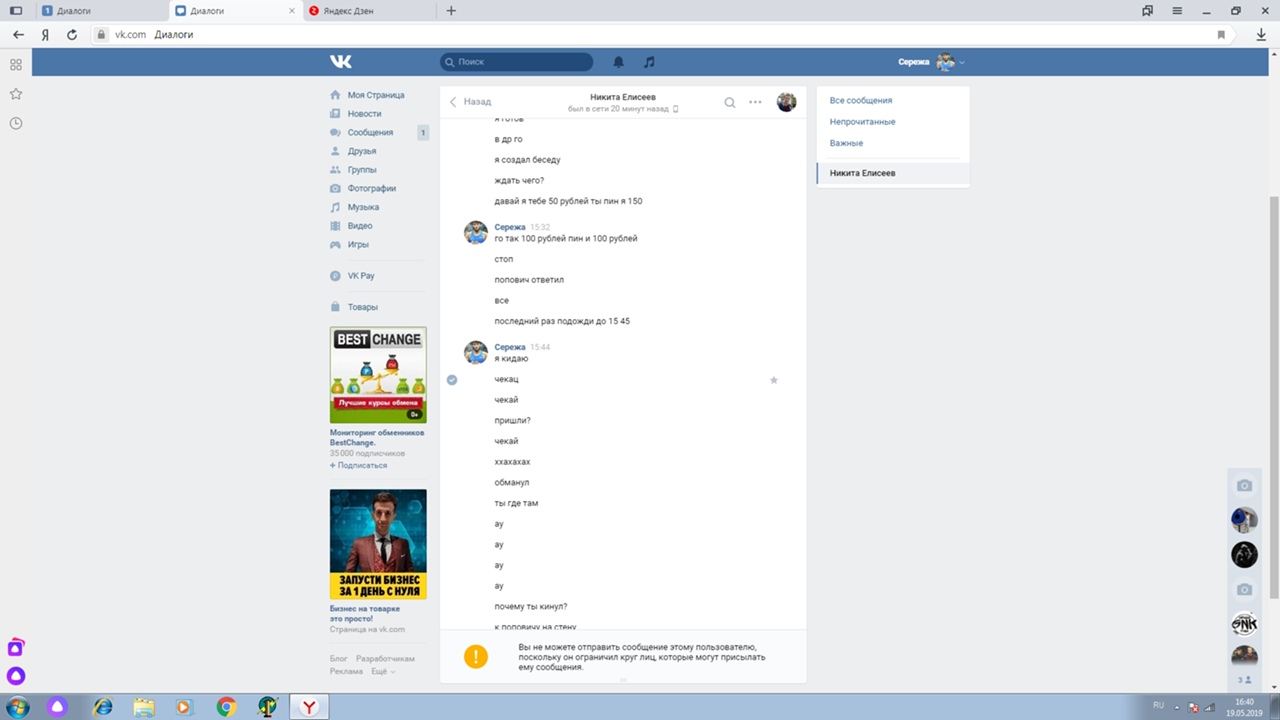1280x720 pixels.
Task: Click the search magnifier in the chat header
Action: click(x=730, y=102)
